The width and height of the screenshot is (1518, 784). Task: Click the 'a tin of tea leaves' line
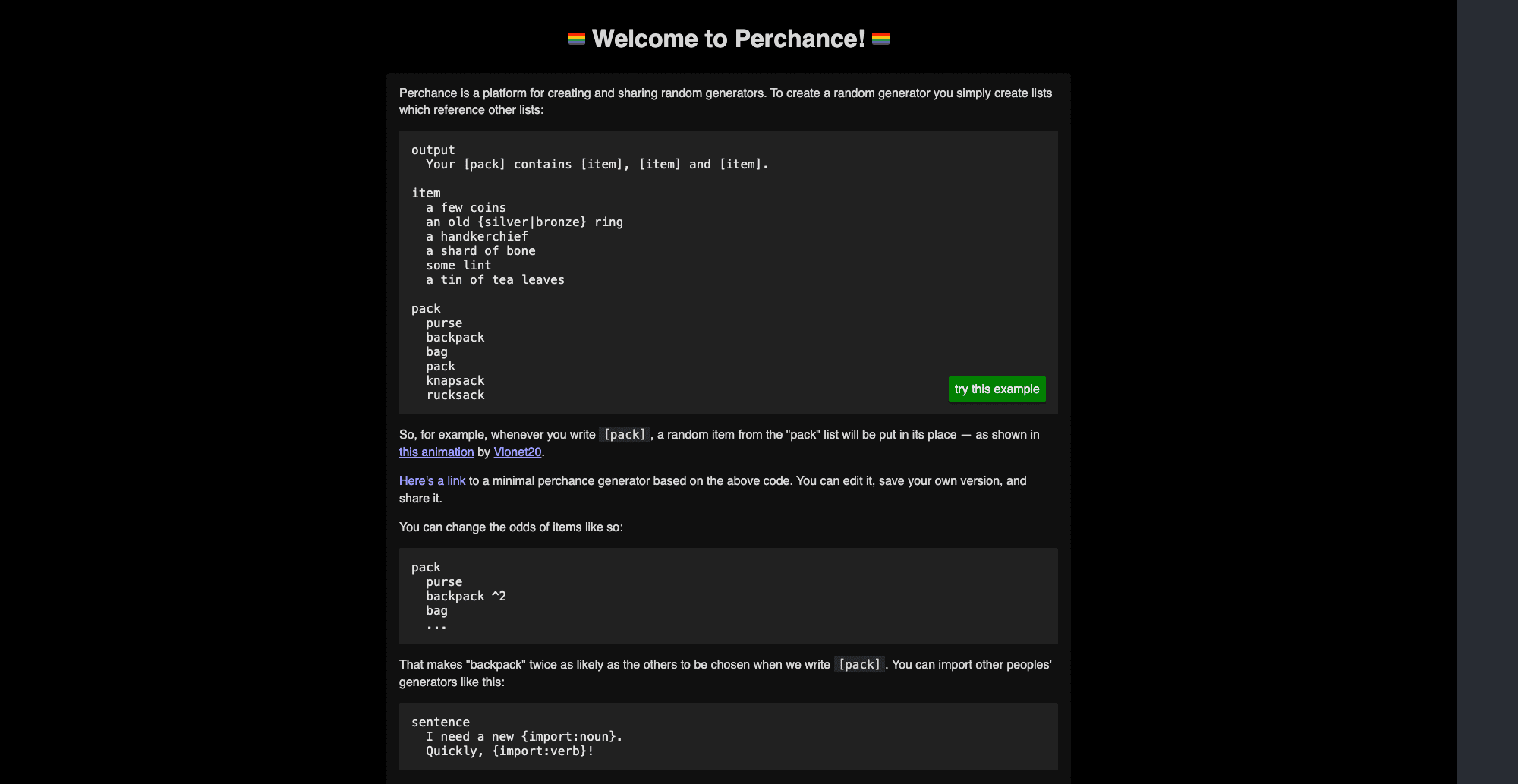click(x=495, y=280)
